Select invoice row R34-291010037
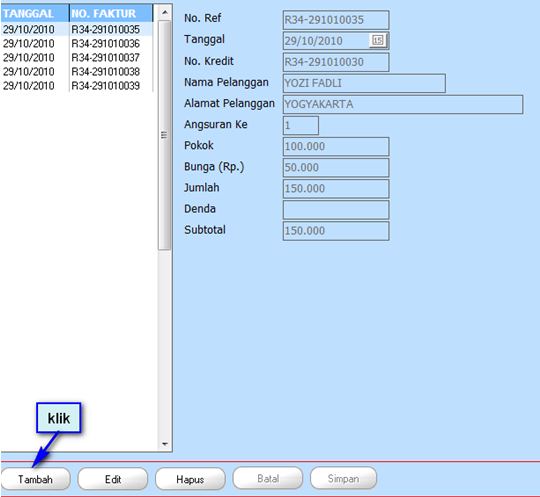The image size is (540, 497). click(x=76, y=58)
